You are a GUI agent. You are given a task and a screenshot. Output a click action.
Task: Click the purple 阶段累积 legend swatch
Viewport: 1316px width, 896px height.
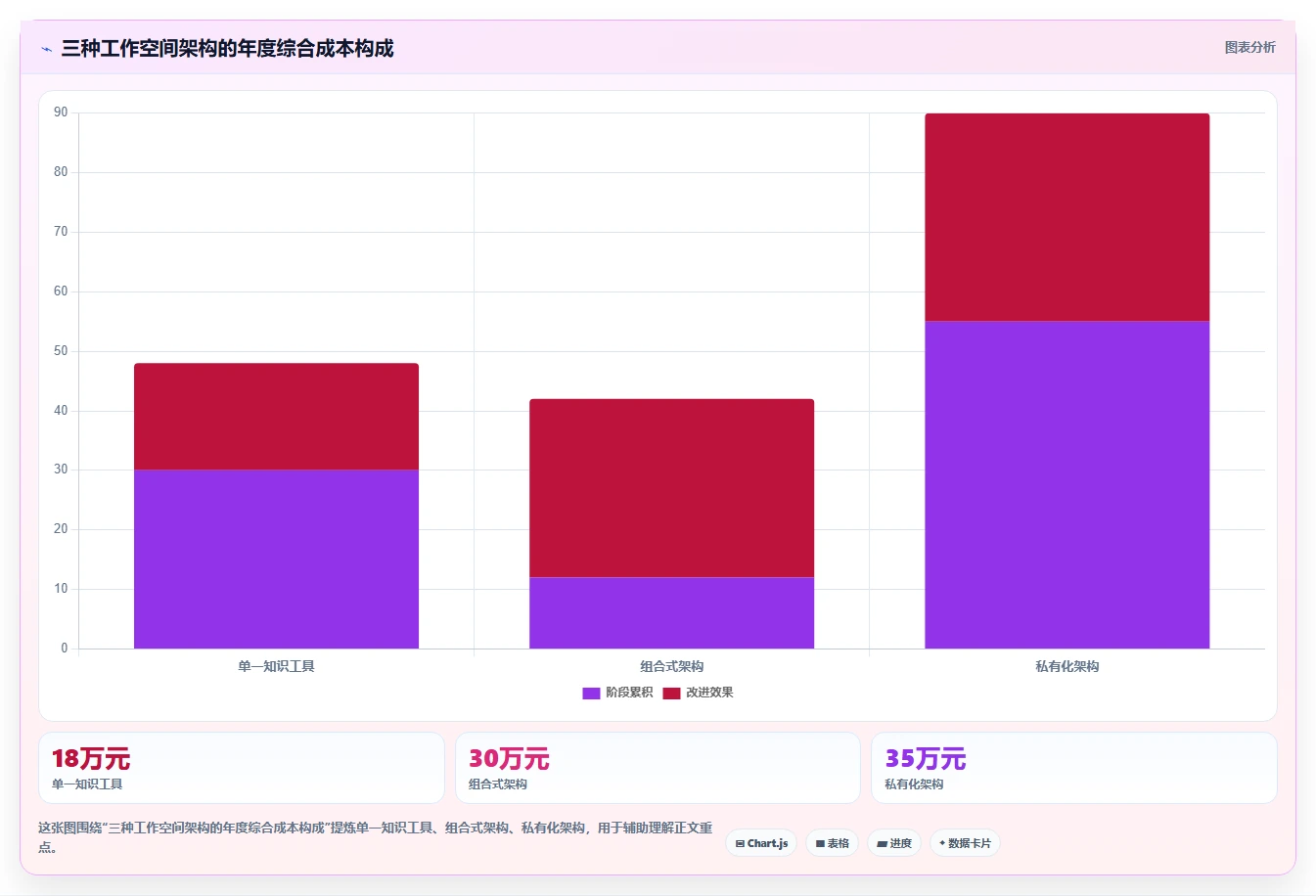pos(591,693)
